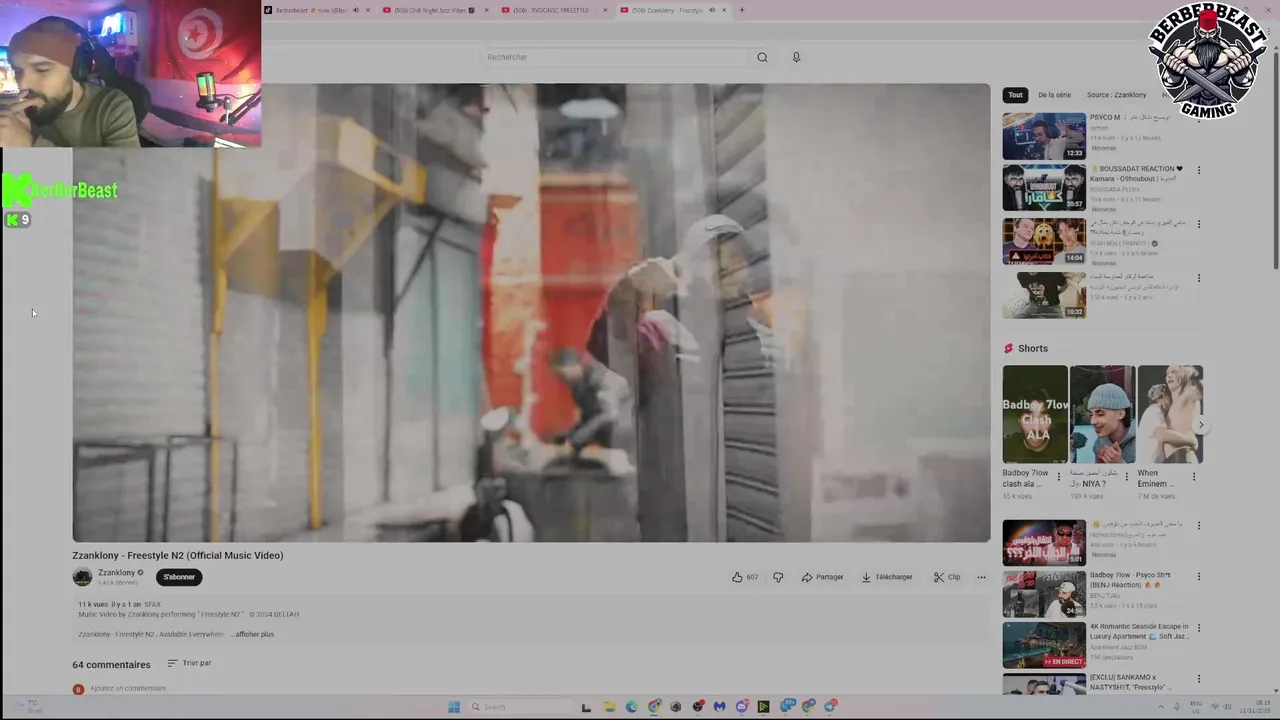Open the 14:04 suggested video thumbnail
The image size is (1280, 720).
pos(1044,241)
